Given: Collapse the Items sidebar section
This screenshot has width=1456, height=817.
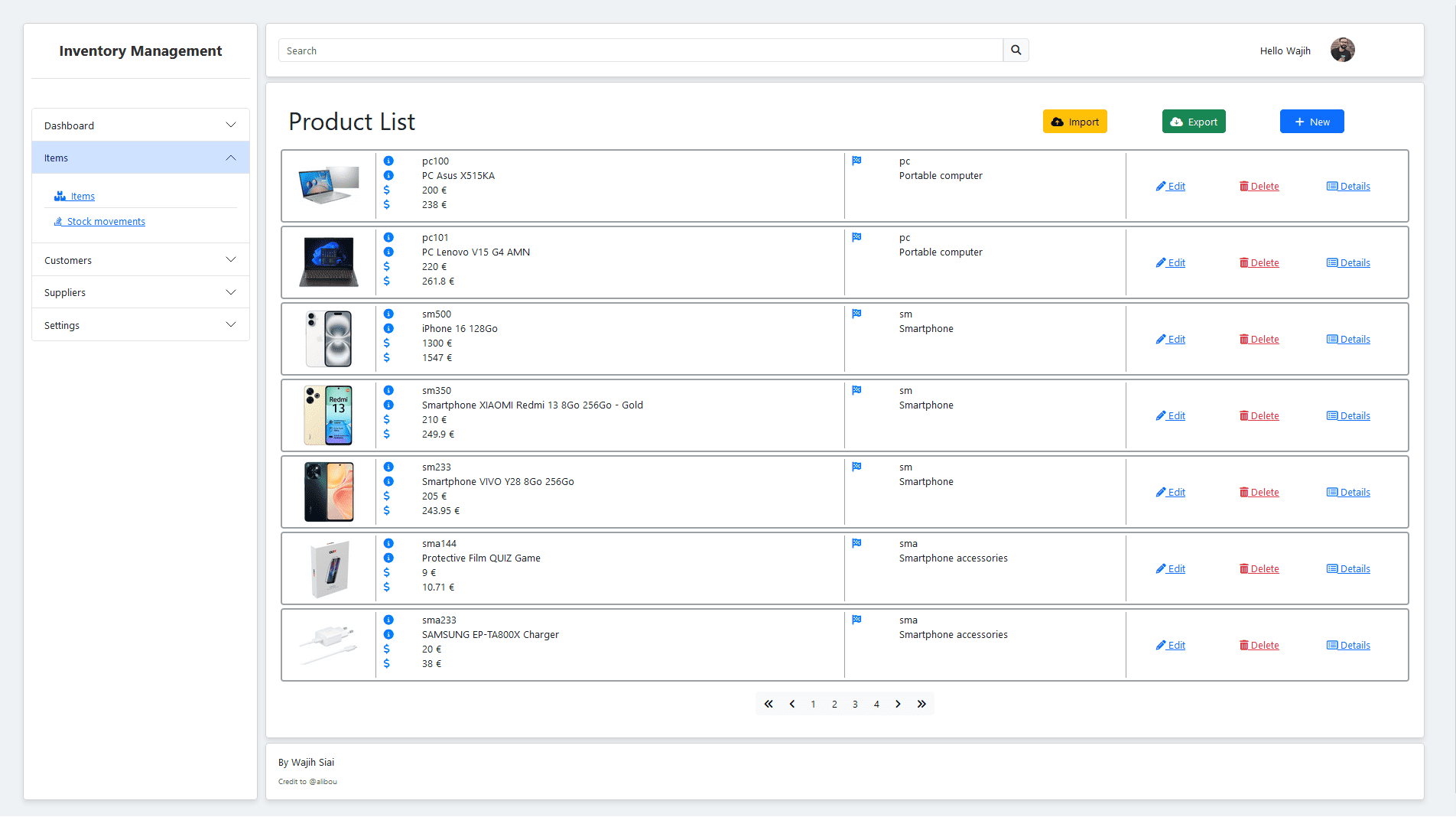Looking at the screenshot, I should [x=141, y=158].
